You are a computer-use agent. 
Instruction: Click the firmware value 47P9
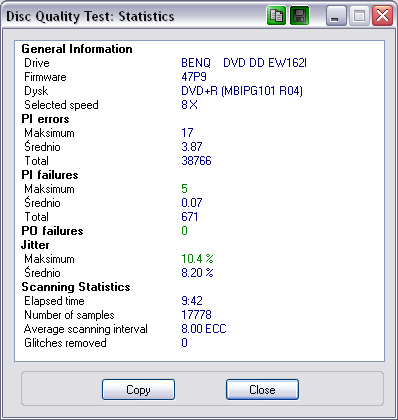194,77
